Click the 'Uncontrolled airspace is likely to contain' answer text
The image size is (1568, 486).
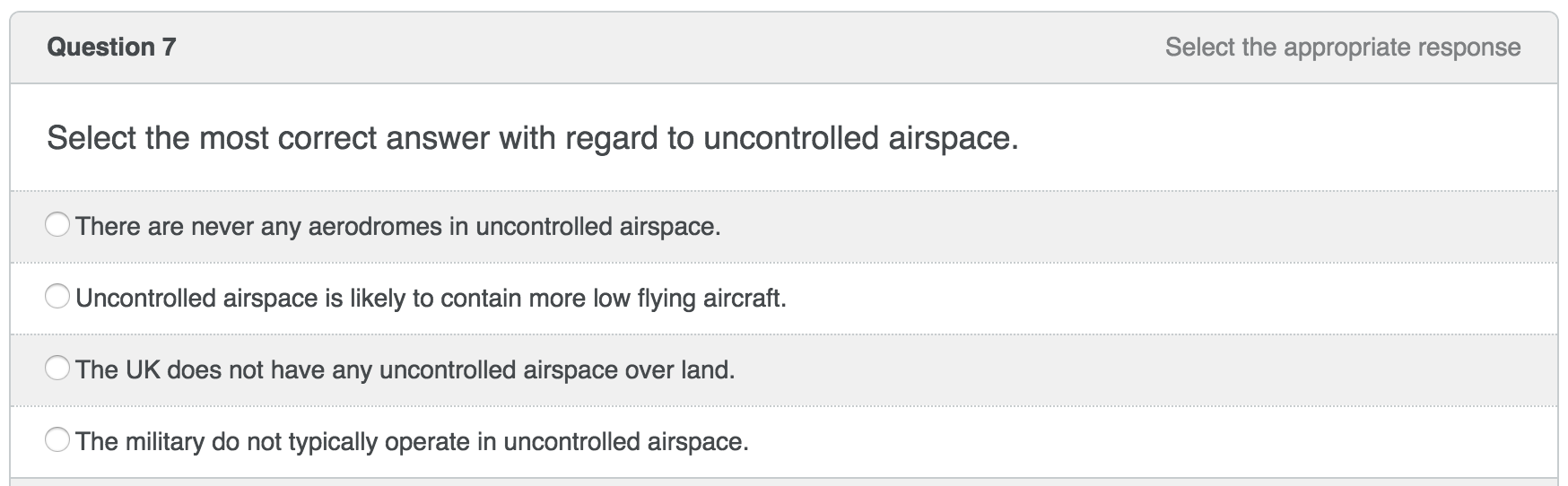click(431, 298)
